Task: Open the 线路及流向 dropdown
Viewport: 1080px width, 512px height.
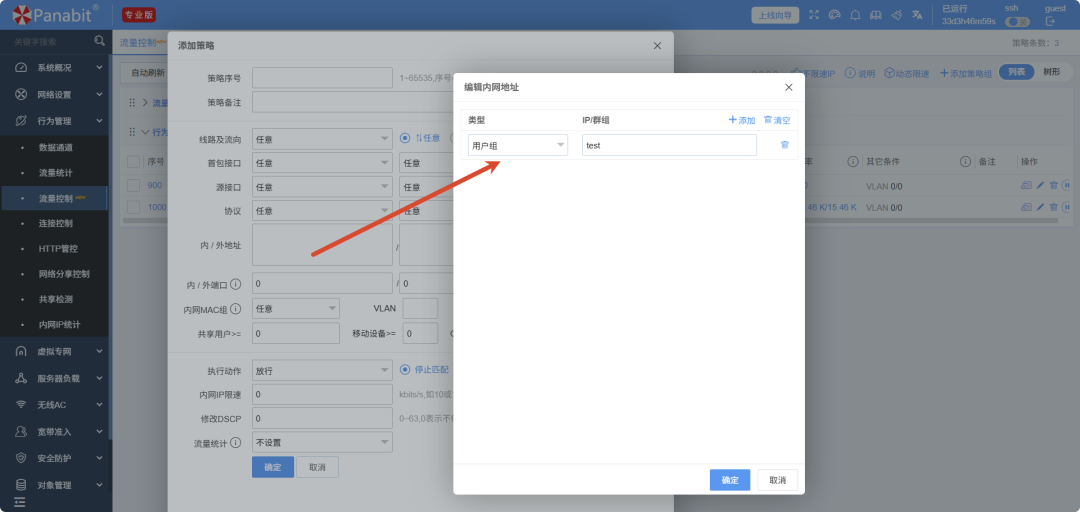Action: click(x=322, y=139)
